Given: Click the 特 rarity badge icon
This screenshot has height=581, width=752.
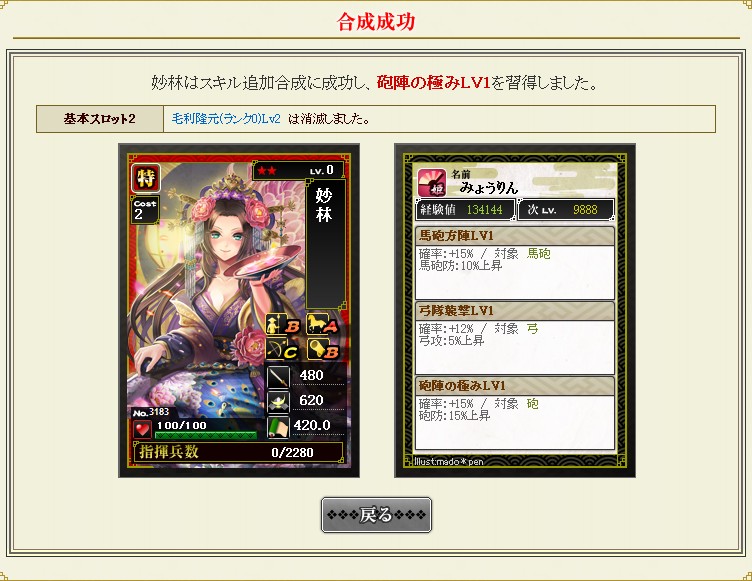Looking at the screenshot, I should 146,178.
